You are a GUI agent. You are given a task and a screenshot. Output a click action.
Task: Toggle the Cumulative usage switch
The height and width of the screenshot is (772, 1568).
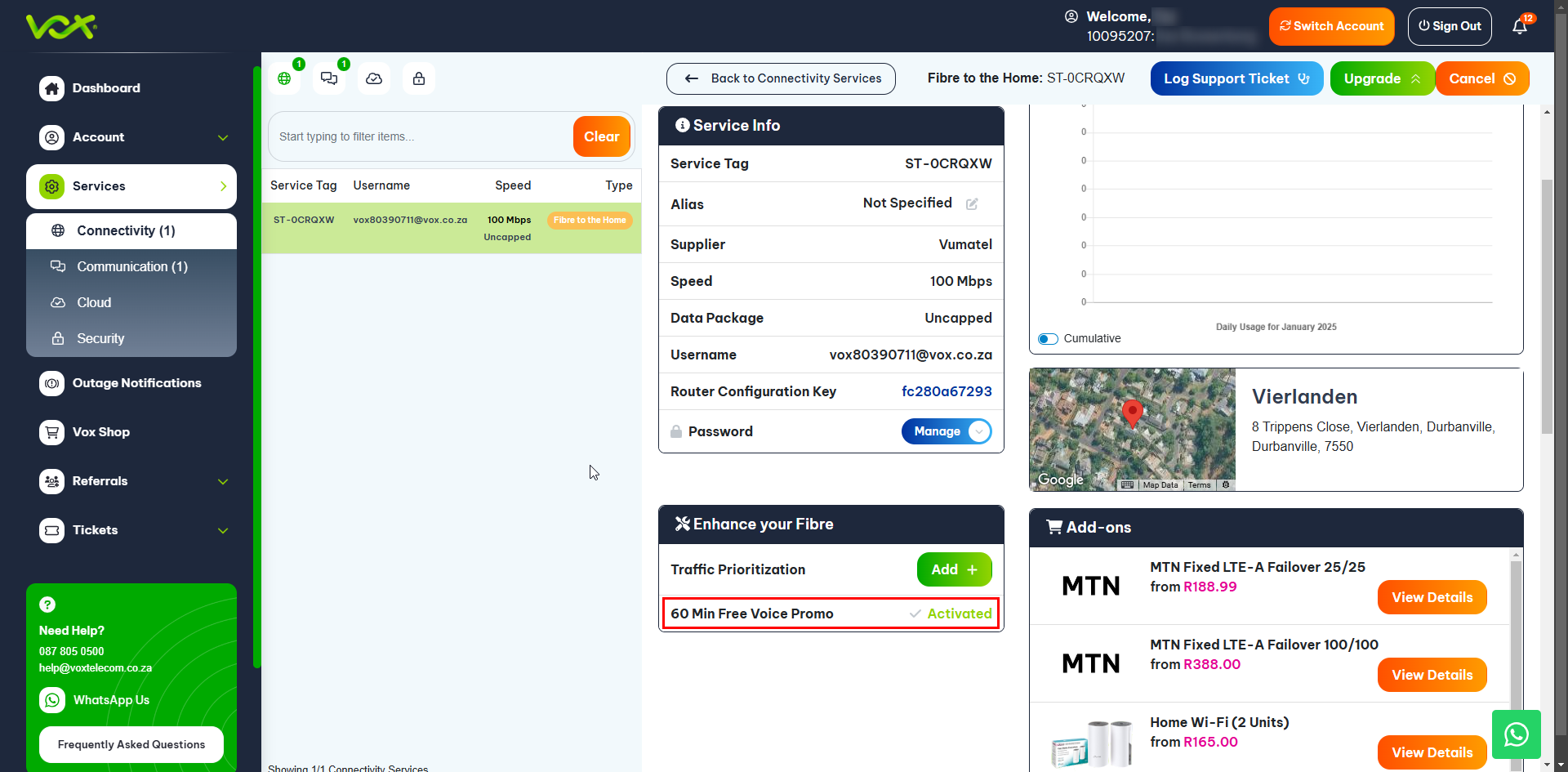1048,339
